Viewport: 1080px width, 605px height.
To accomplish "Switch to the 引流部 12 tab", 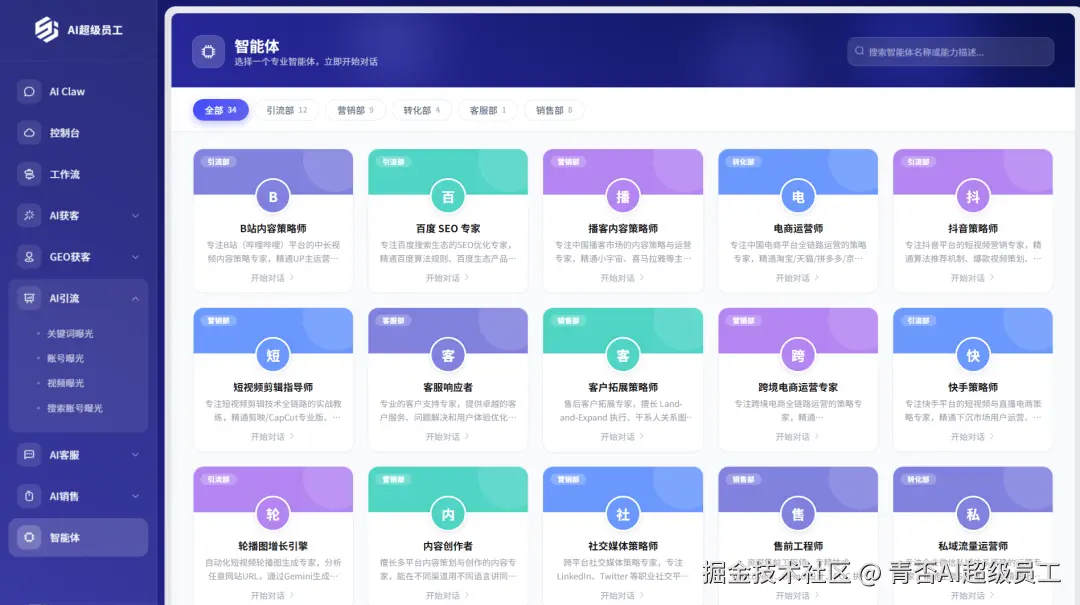I will coord(287,110).
